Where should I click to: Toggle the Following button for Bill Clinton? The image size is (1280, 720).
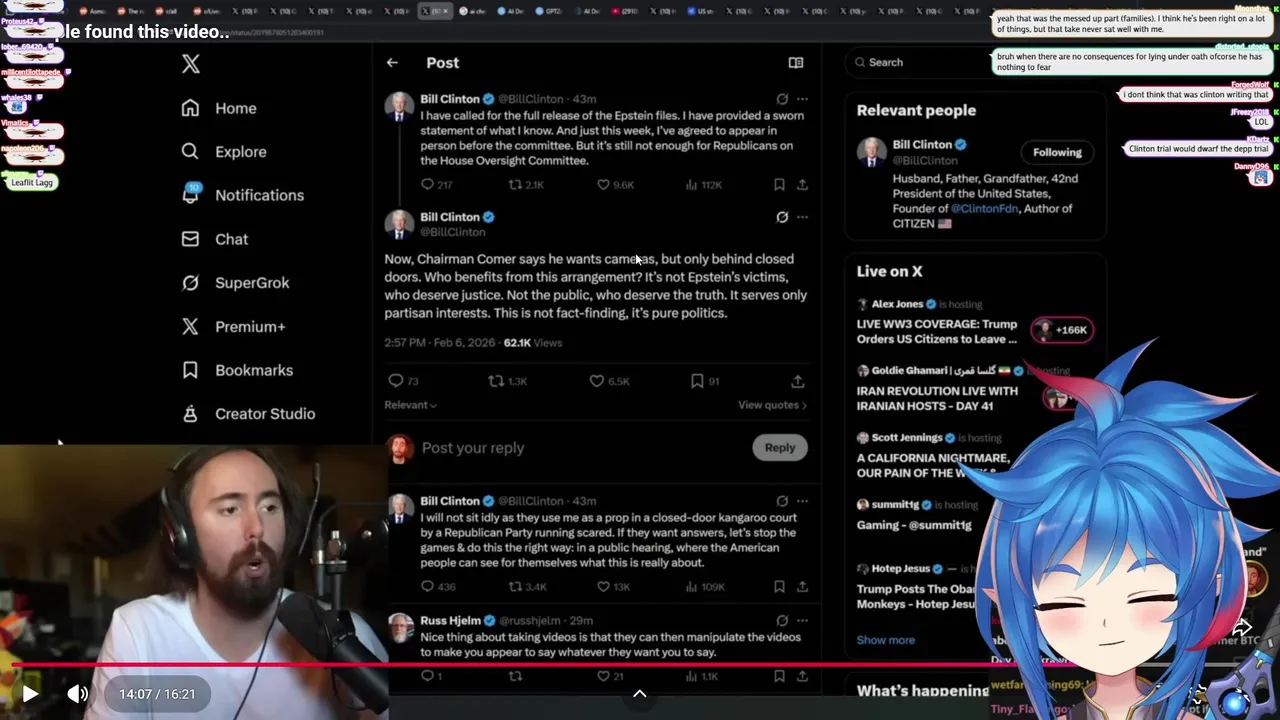pos(1057,152)
